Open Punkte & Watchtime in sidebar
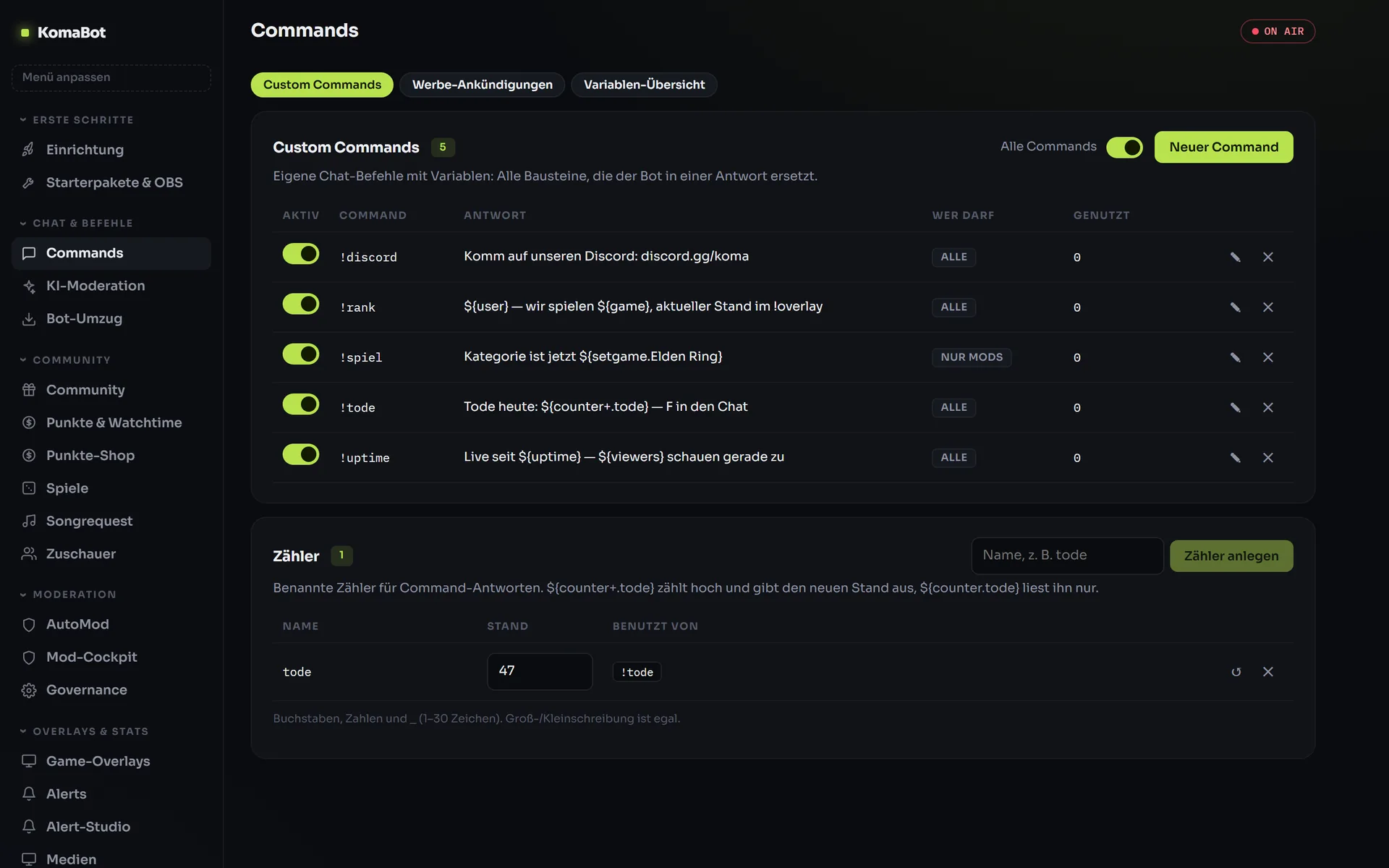The height and width of the screenshot is (868, 1389). [111, 423]
